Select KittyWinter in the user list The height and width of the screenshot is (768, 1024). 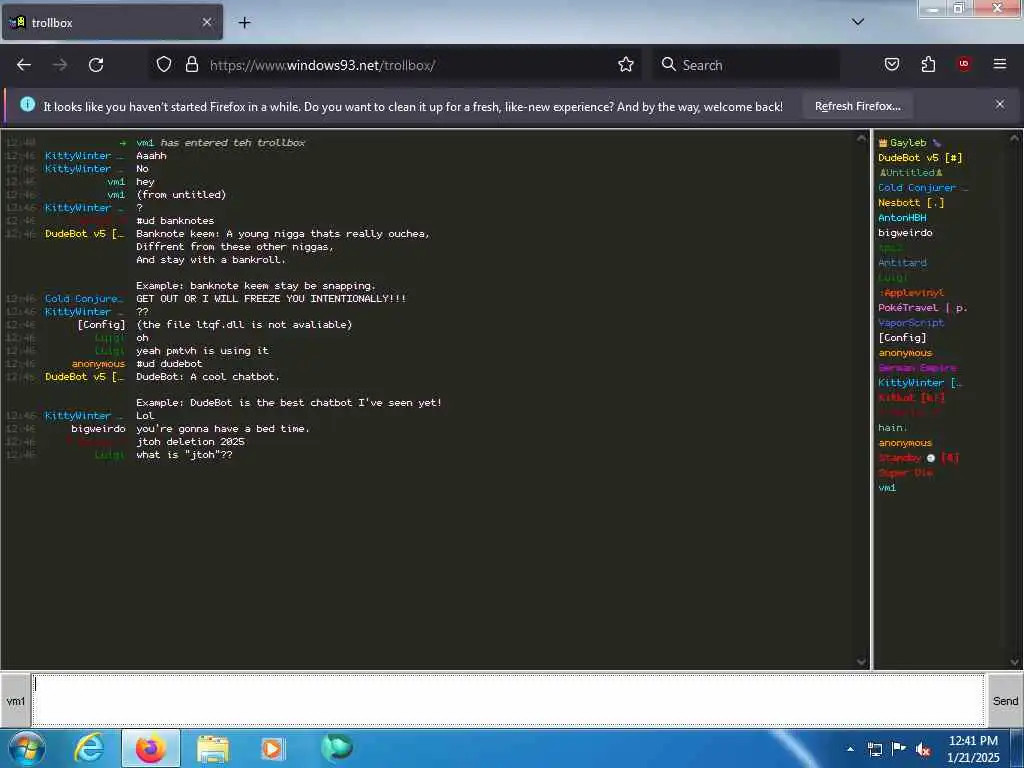point(920,383)
